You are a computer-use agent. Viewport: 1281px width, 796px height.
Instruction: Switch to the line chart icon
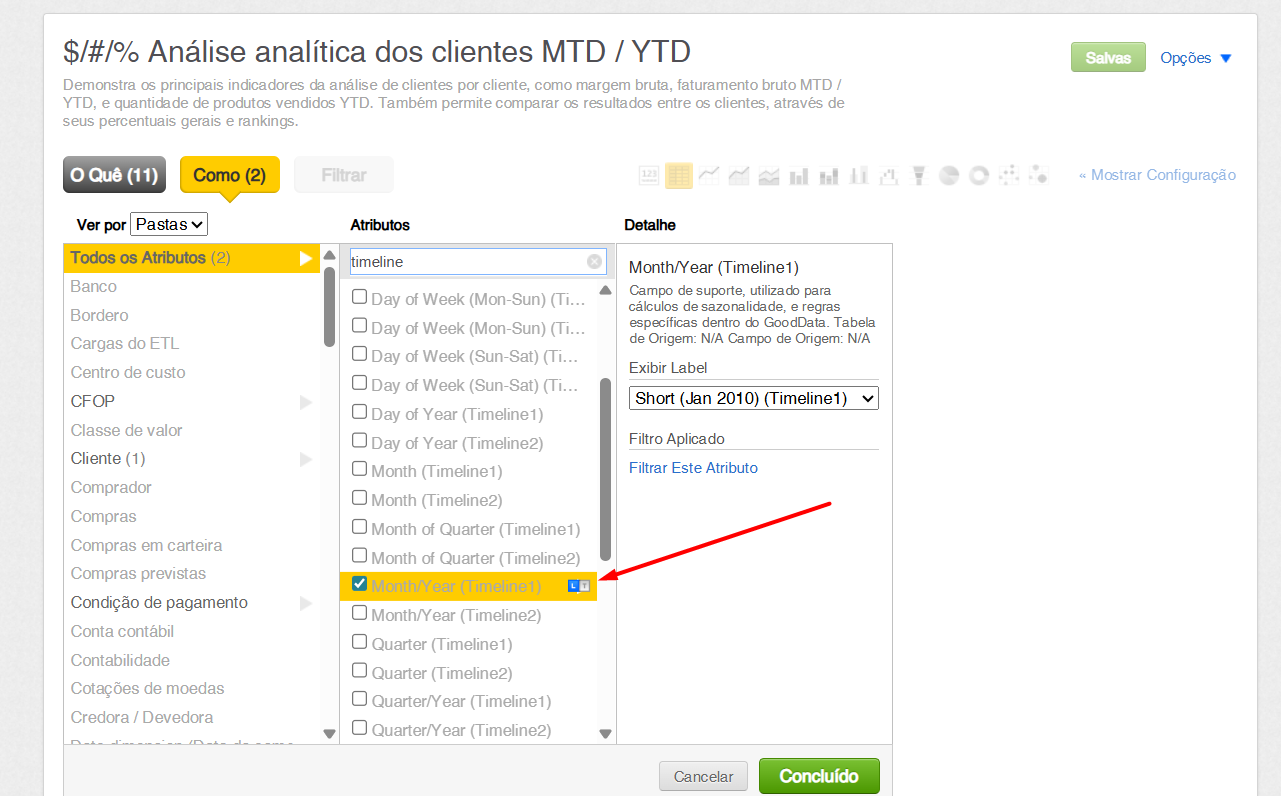coord(709,176)
